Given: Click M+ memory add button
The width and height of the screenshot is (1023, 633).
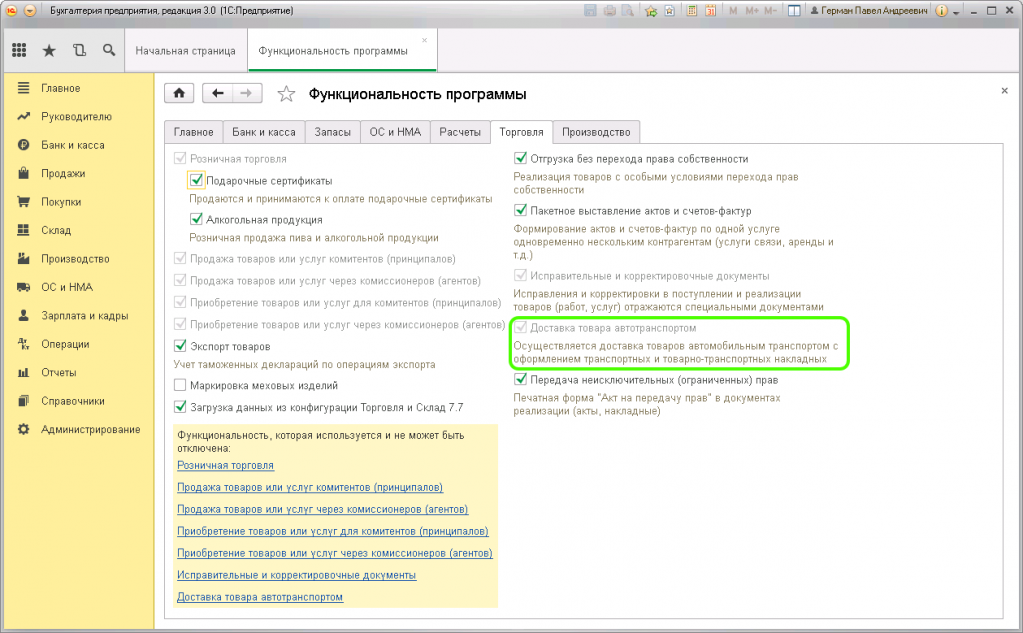Looking at the screenshot, I should [x=752, y=10].
